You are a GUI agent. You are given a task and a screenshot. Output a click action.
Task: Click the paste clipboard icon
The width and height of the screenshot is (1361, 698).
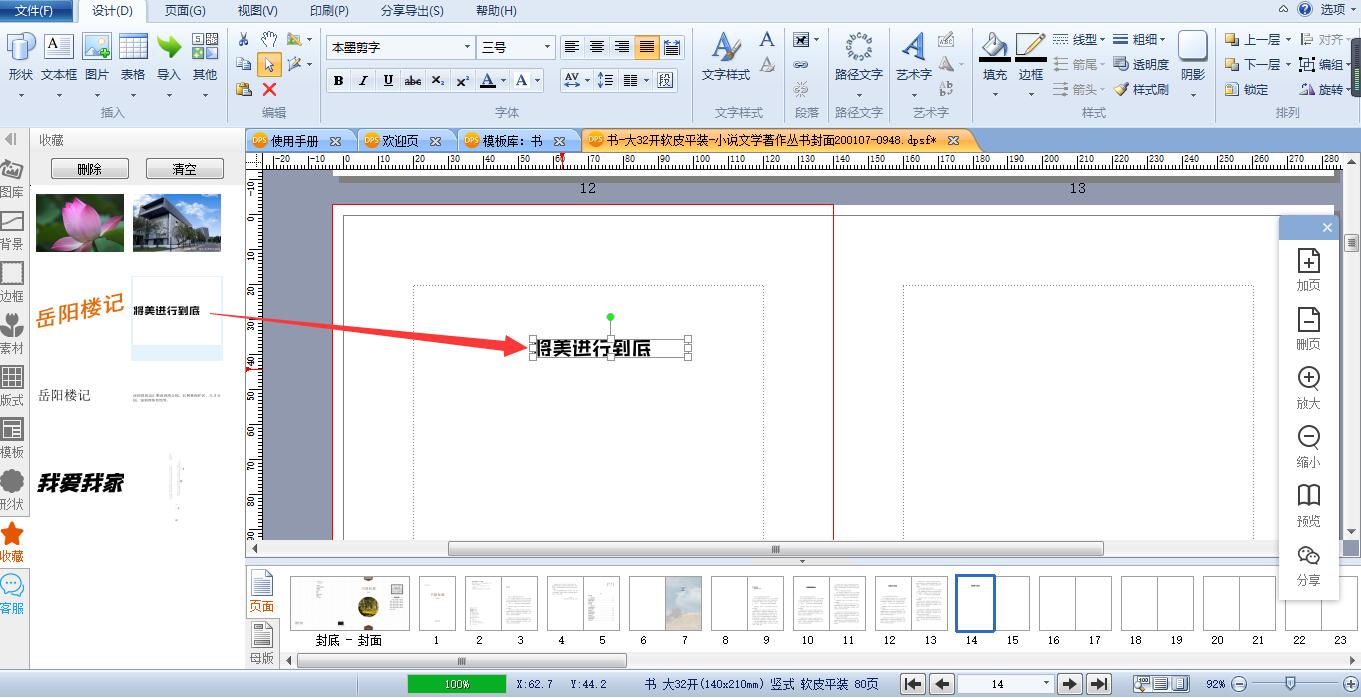pos(244,89)
